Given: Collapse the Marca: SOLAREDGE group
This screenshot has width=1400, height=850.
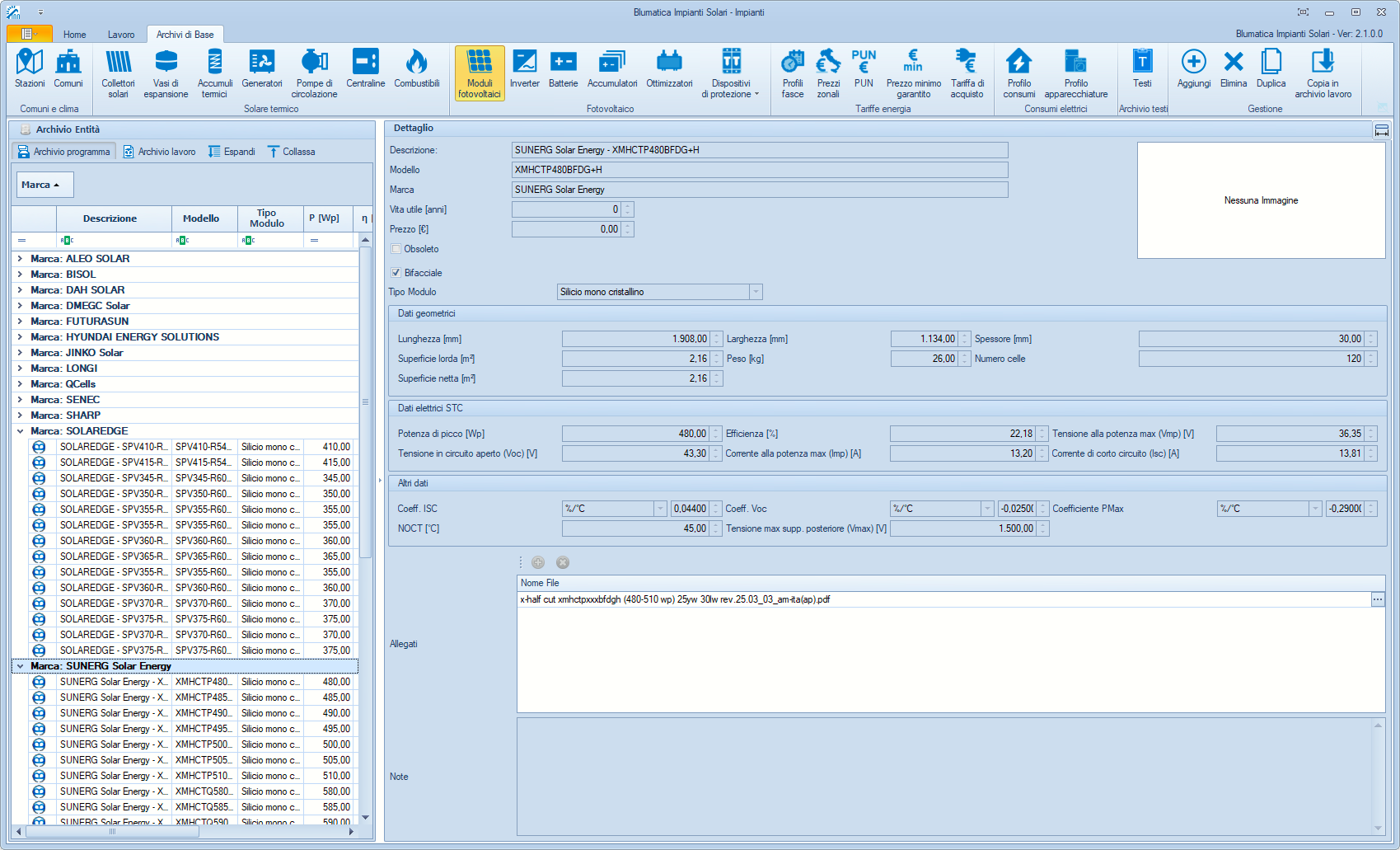Looking at the screenshot, I should 20,431.
